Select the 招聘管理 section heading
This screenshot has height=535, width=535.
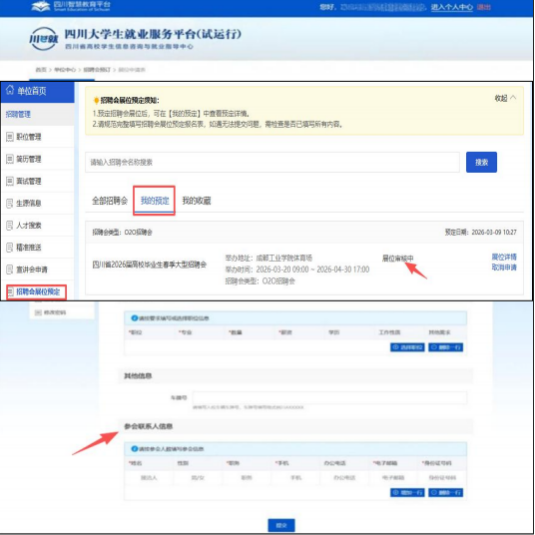[18, 114]
